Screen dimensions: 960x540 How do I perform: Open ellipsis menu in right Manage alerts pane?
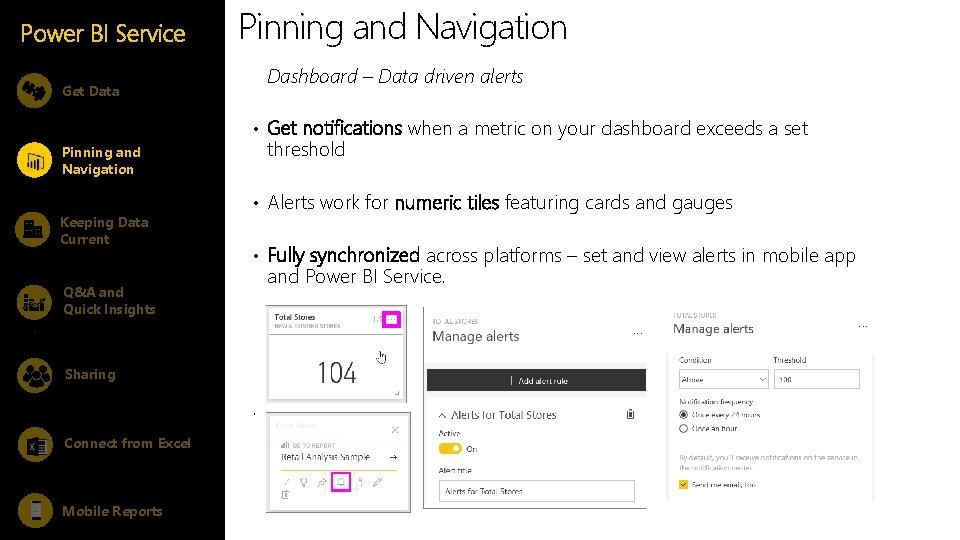click(x=863, y=326)
